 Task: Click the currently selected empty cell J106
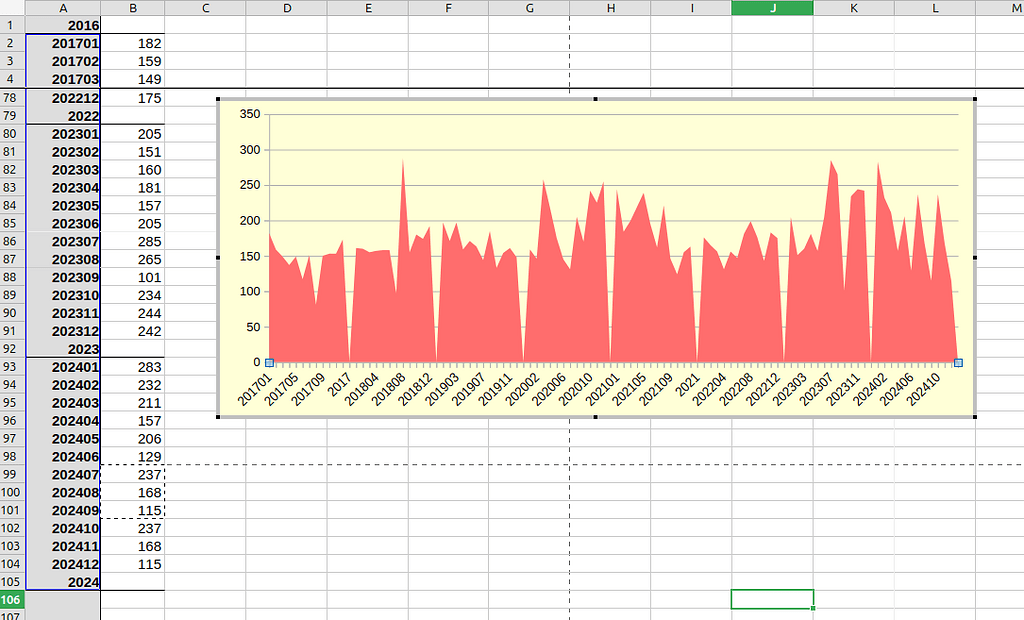click(x=772, y=599)
